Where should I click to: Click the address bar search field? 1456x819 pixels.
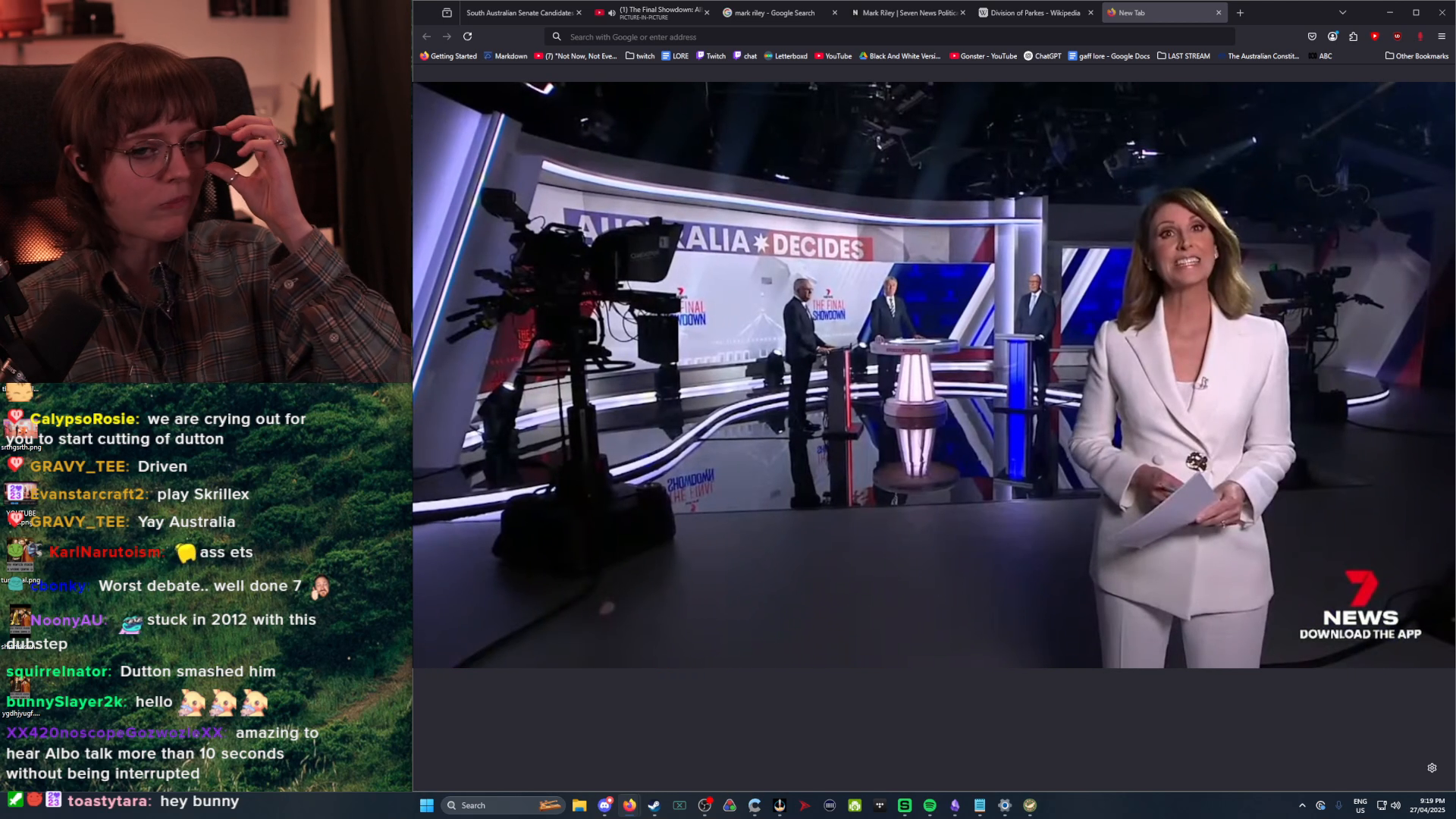pyautogui.click(x=834, y=36)
